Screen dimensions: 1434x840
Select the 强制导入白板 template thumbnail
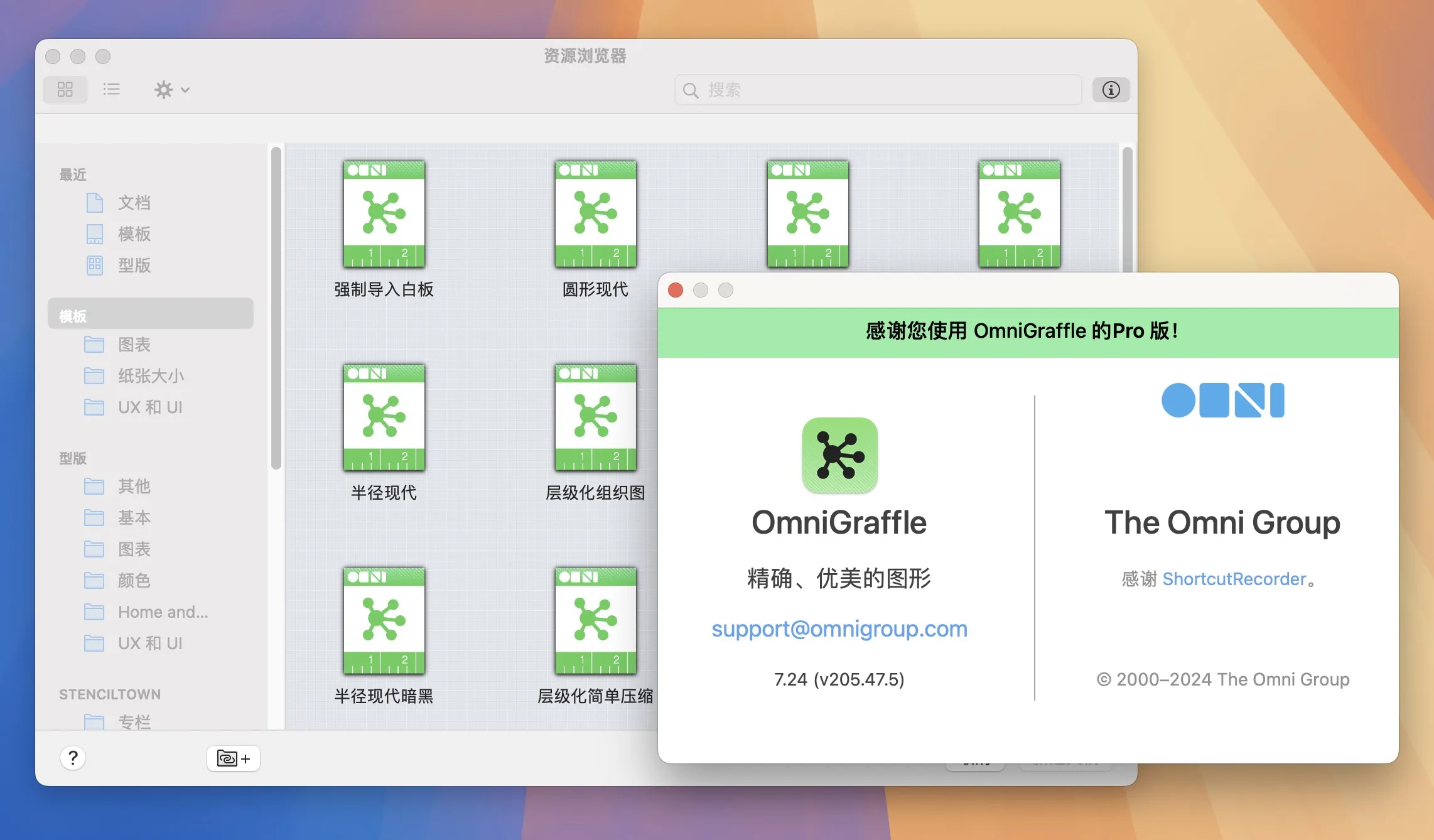384,214
